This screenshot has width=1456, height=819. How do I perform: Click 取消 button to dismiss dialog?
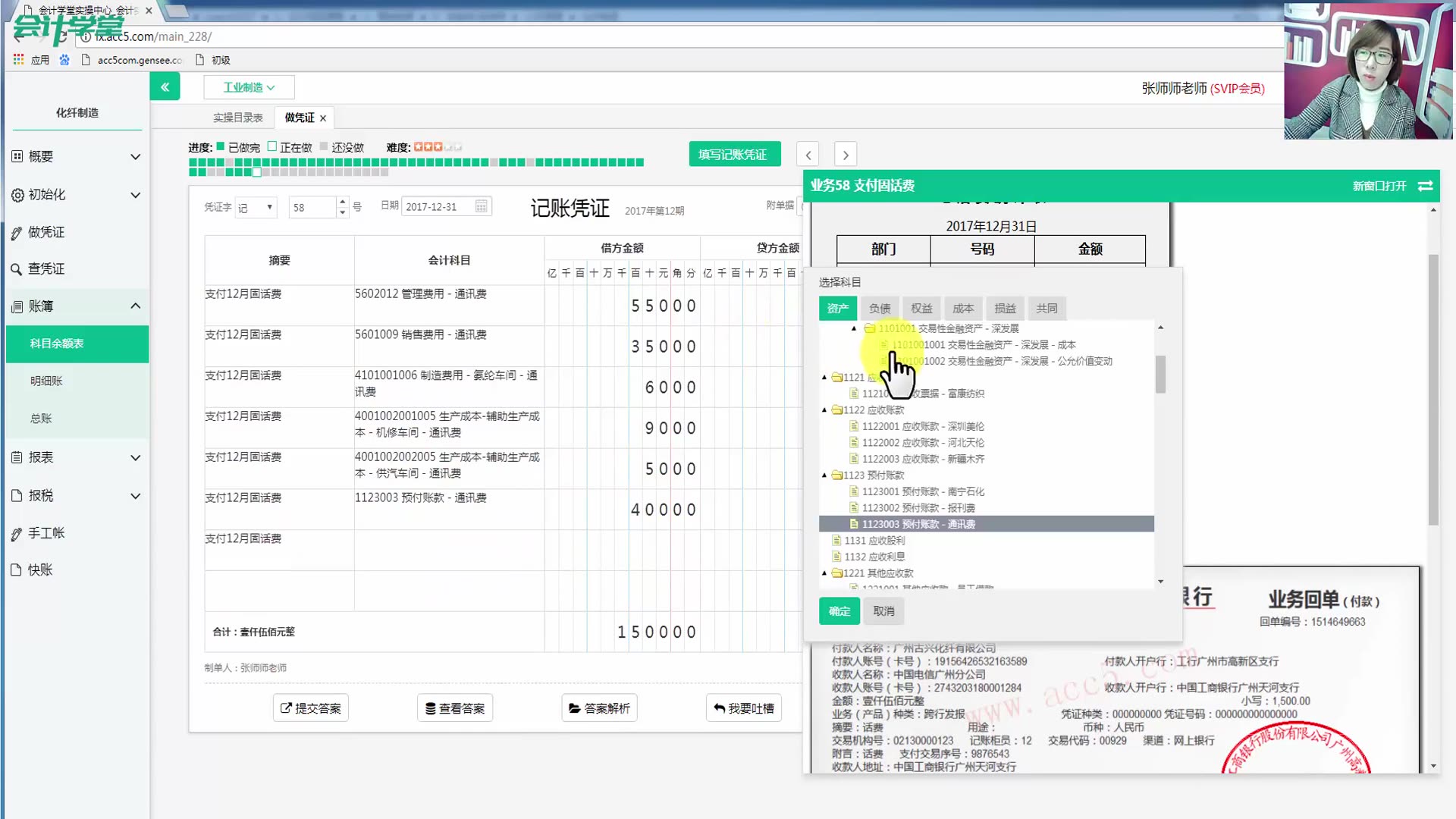pos(882,610)
